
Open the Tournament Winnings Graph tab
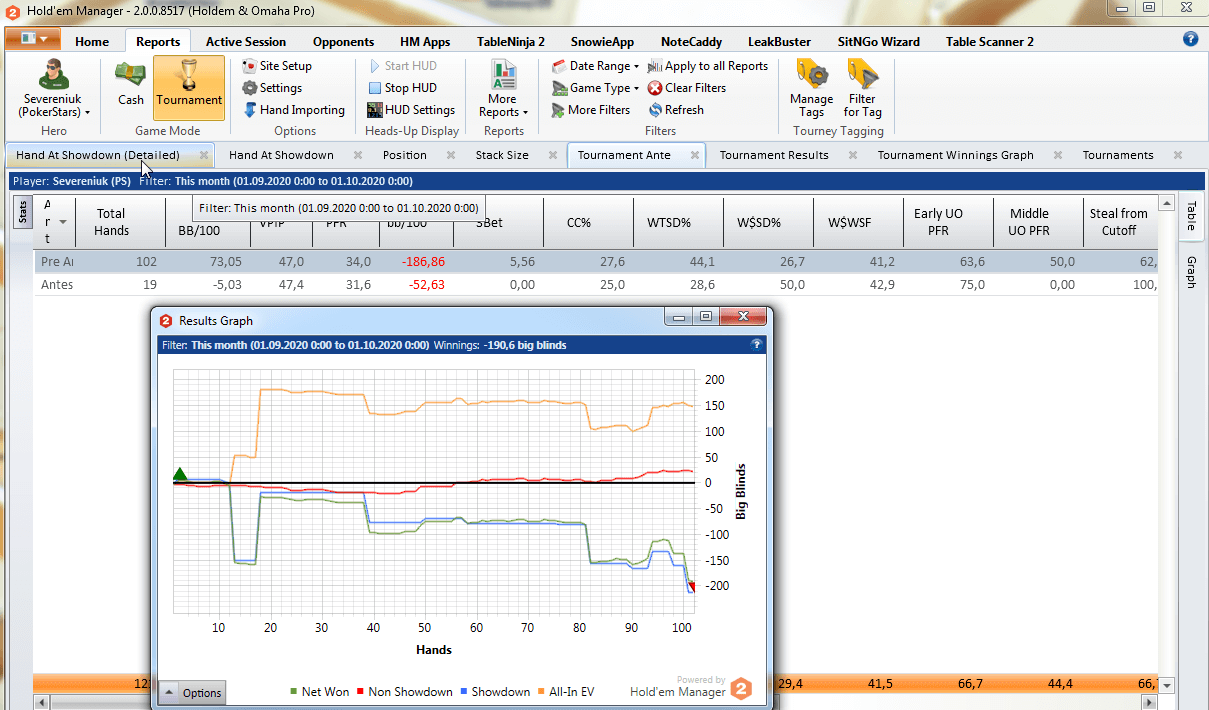point(956,155)
